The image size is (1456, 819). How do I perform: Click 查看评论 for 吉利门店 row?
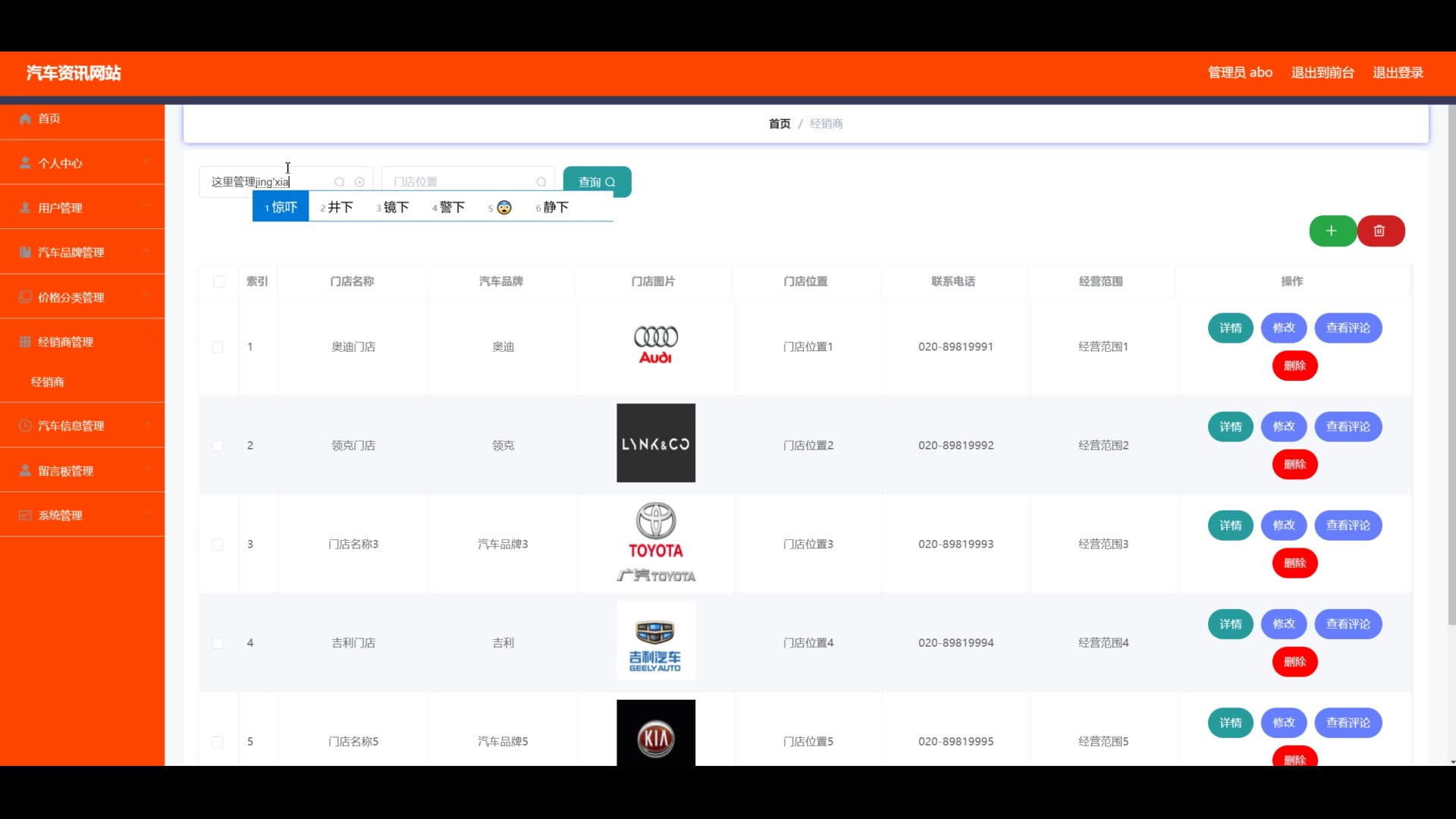tap(1348, 624)
